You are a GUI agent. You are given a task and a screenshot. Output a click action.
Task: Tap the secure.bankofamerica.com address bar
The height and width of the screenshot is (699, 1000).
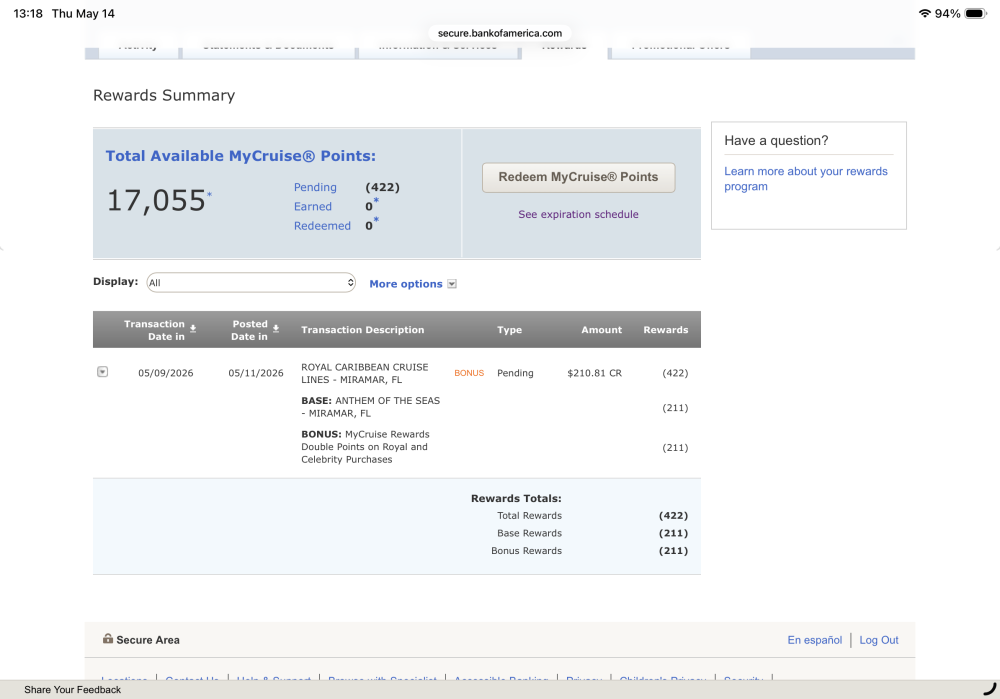click(500, 33)
